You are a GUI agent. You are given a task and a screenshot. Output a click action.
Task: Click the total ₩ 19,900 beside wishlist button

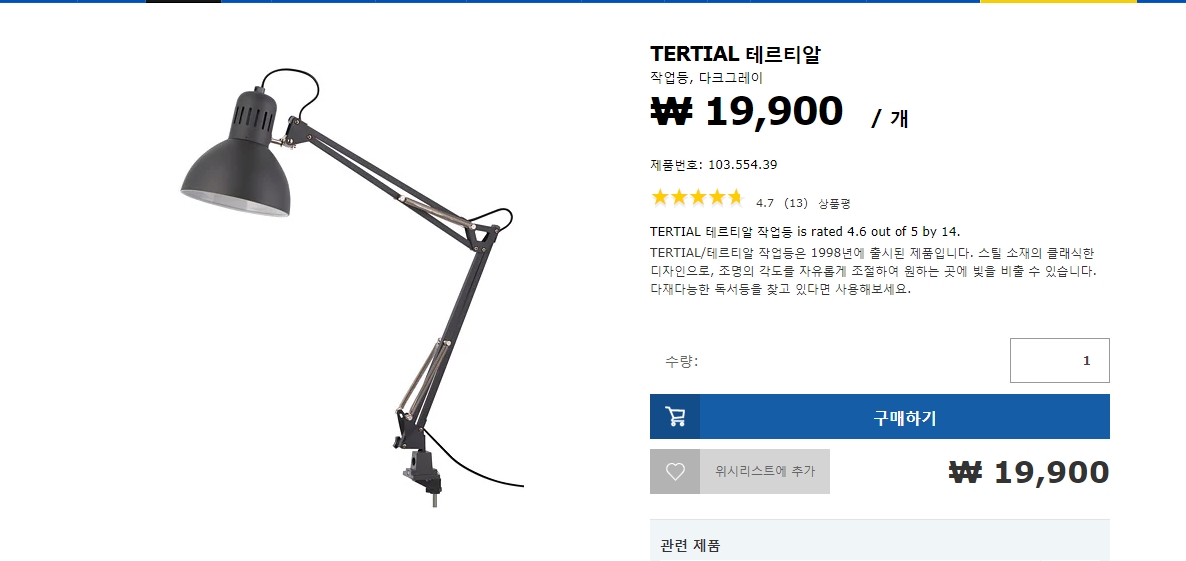(x=1029, y=472)
